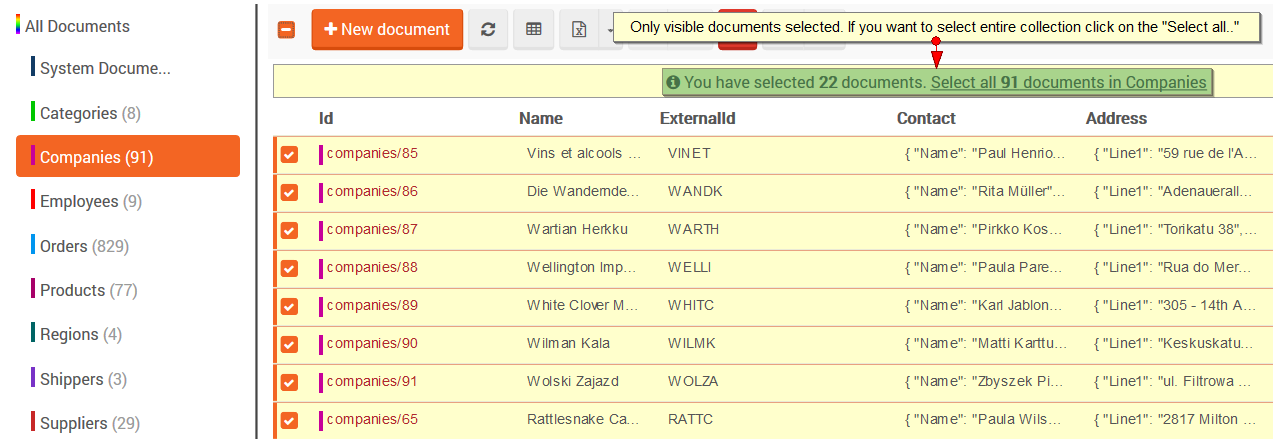The height and width of the screenshot is (439, 1273).
Task: Click the New document button
Action: pos(387,30)
